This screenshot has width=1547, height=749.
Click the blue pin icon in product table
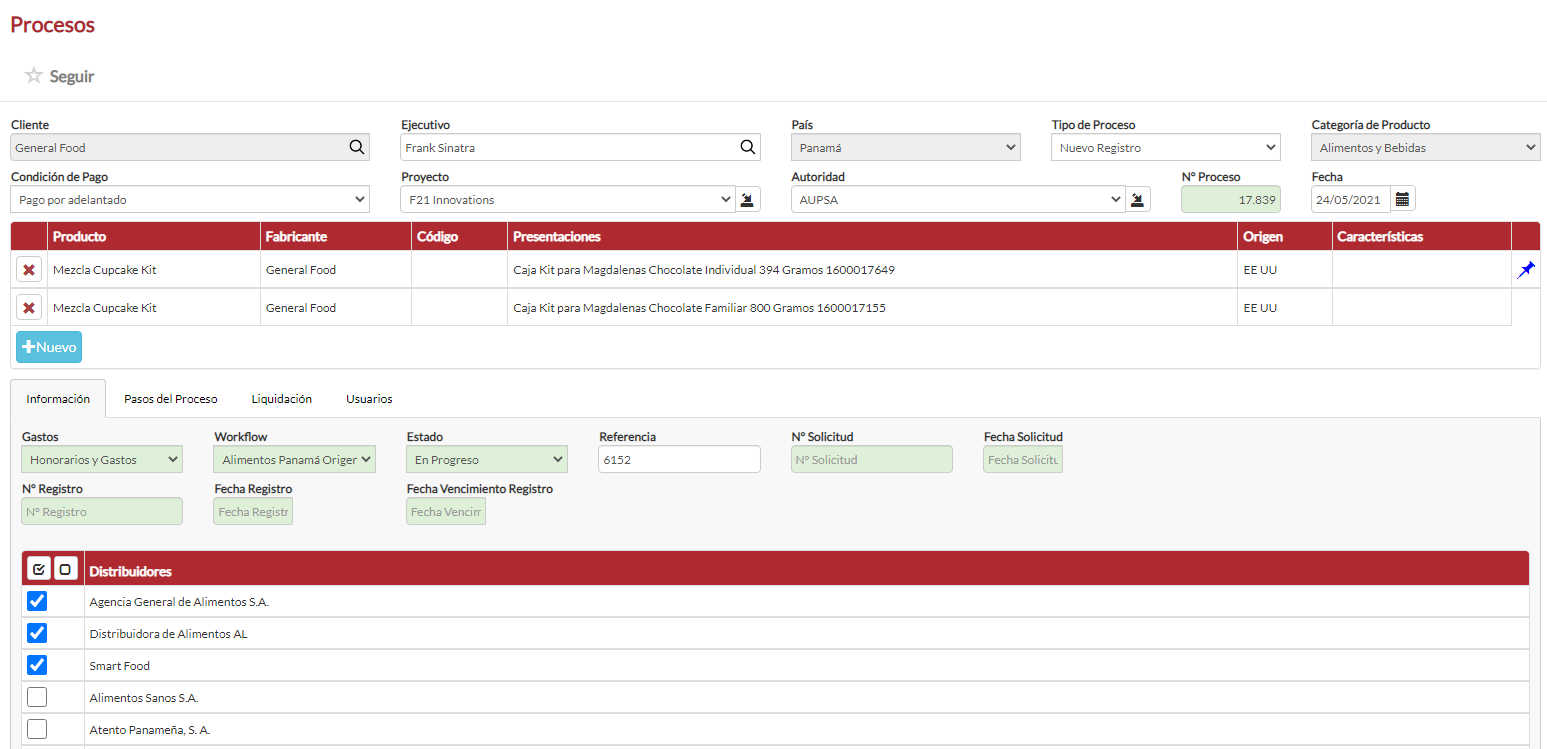point(1526,270)
